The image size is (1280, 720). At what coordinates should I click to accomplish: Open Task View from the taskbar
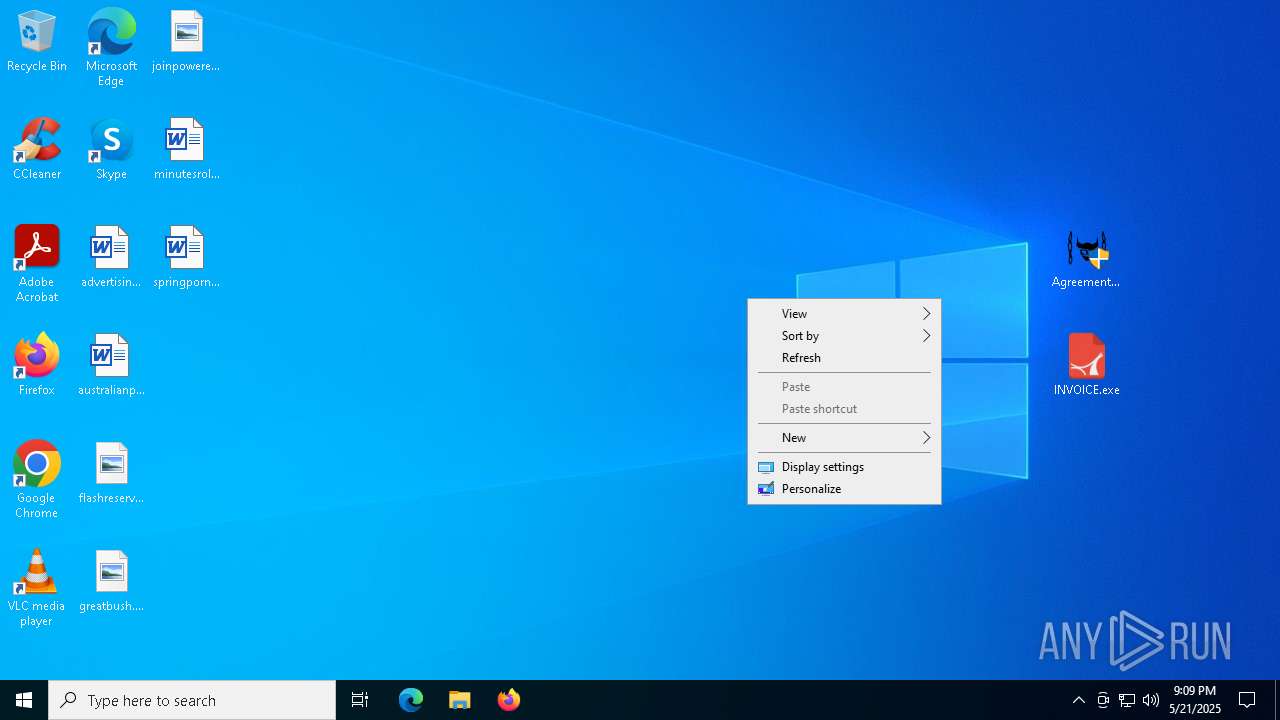coord(360,700)
